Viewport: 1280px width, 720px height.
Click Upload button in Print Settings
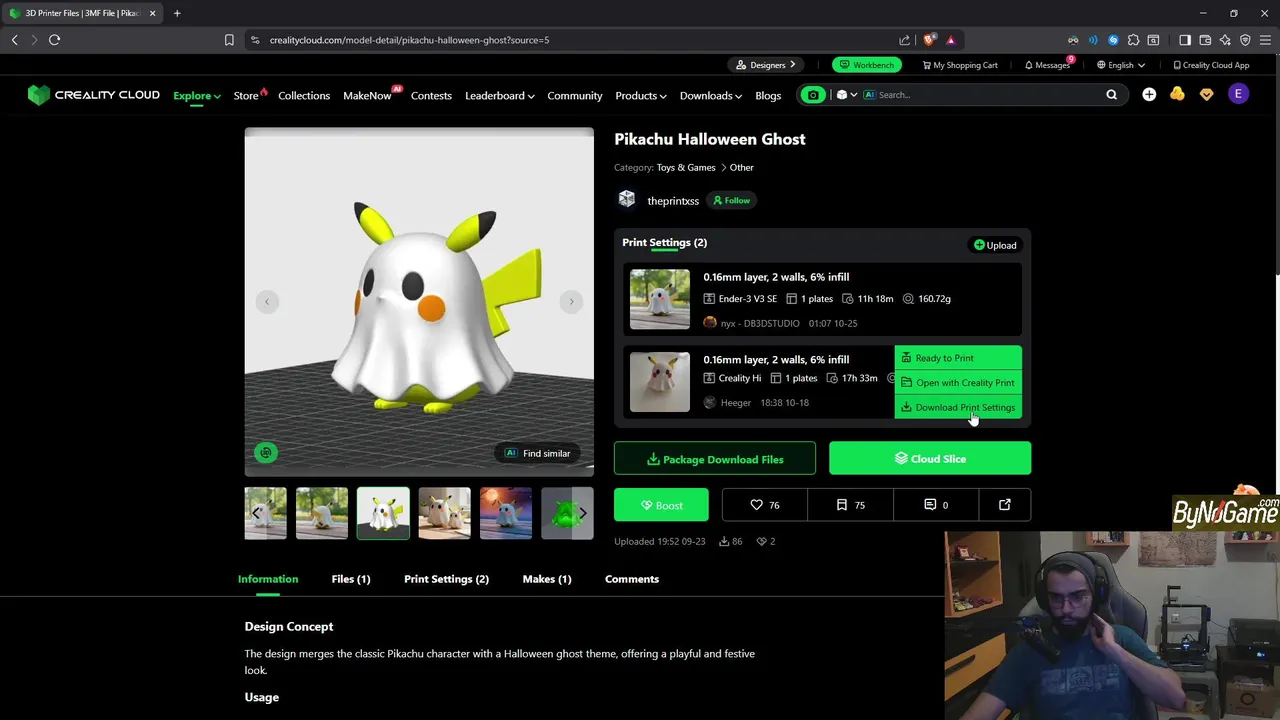(x=995, y=245)
